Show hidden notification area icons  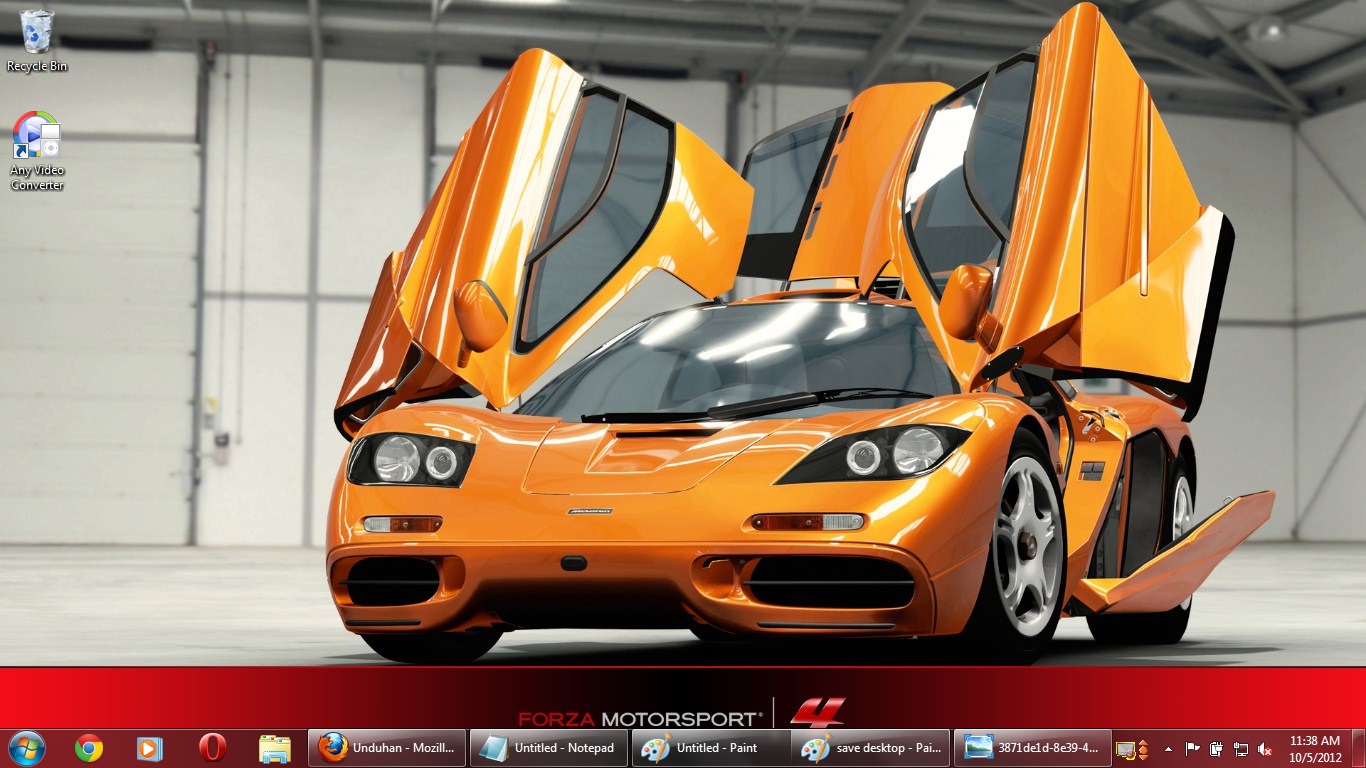pyautogui.click(x=1169, y=749)
